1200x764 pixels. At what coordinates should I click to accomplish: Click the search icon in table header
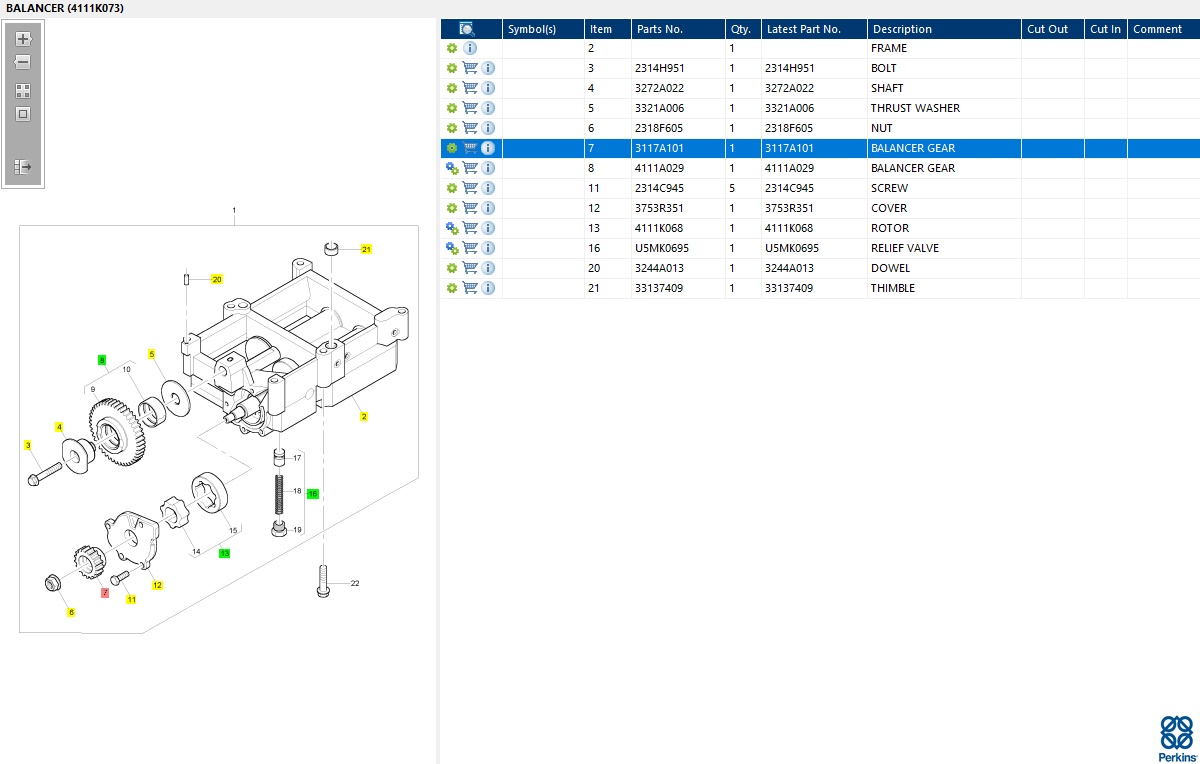click(x=467, y=29)
